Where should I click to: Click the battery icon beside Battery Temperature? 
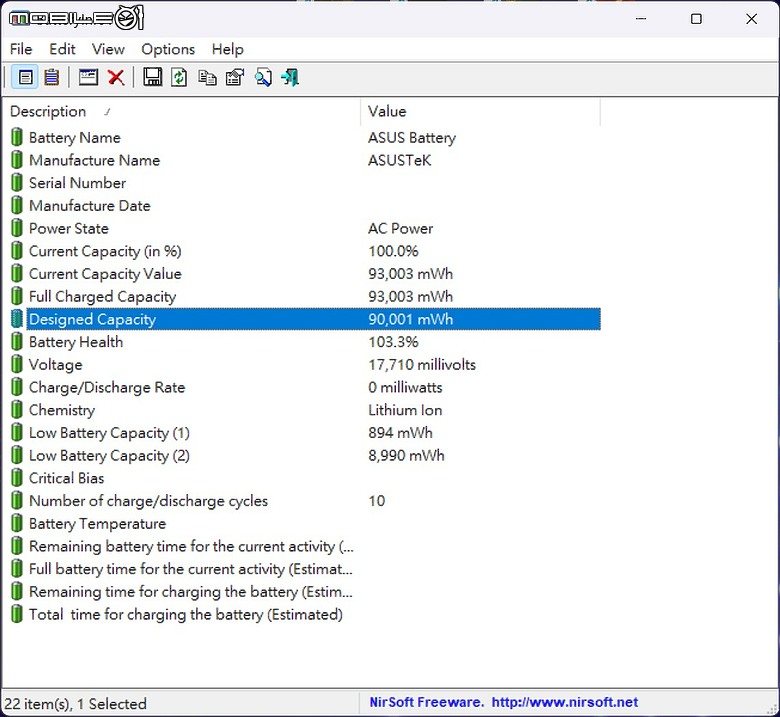(17, 523)
